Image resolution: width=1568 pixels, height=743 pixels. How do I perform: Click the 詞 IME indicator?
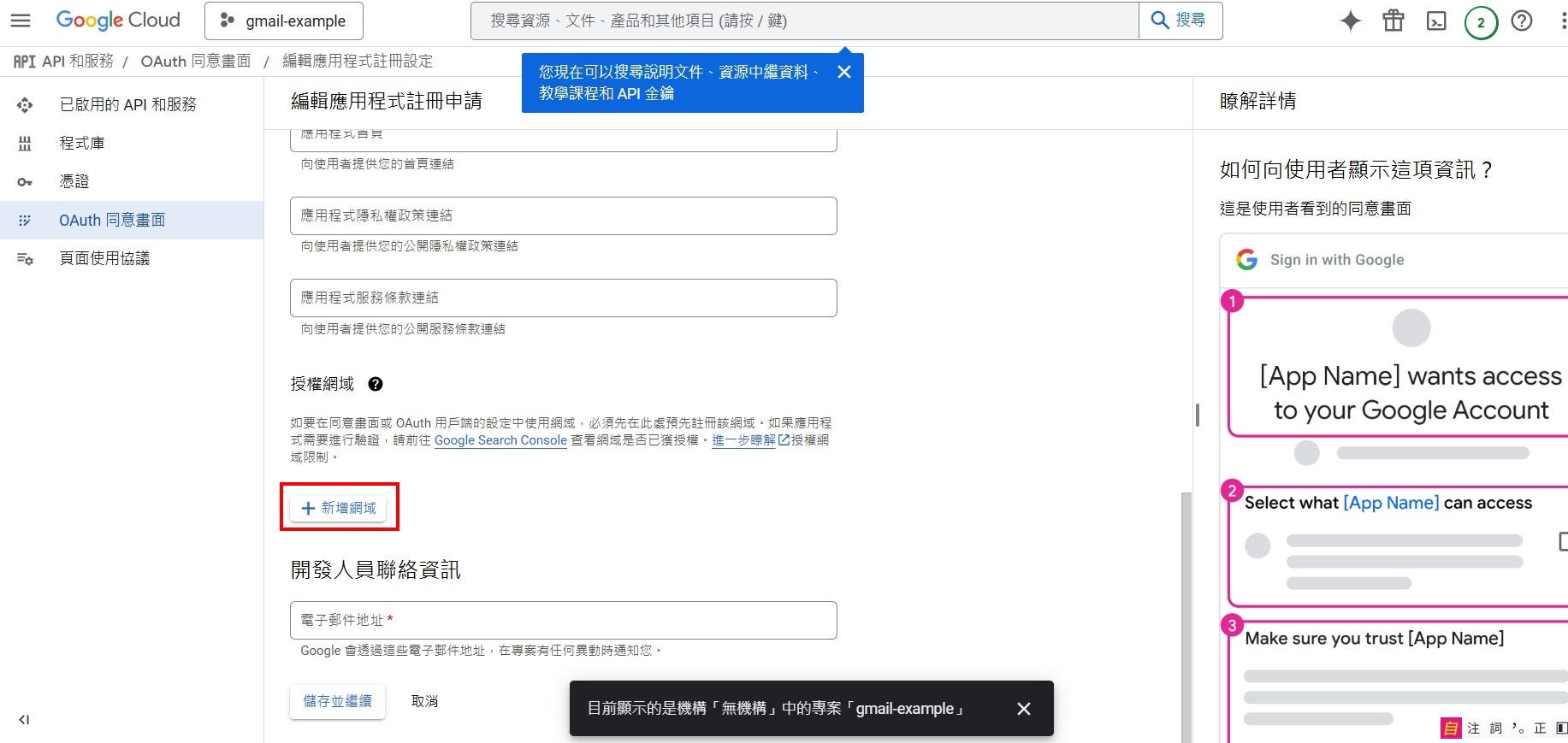coord(1495,728)
